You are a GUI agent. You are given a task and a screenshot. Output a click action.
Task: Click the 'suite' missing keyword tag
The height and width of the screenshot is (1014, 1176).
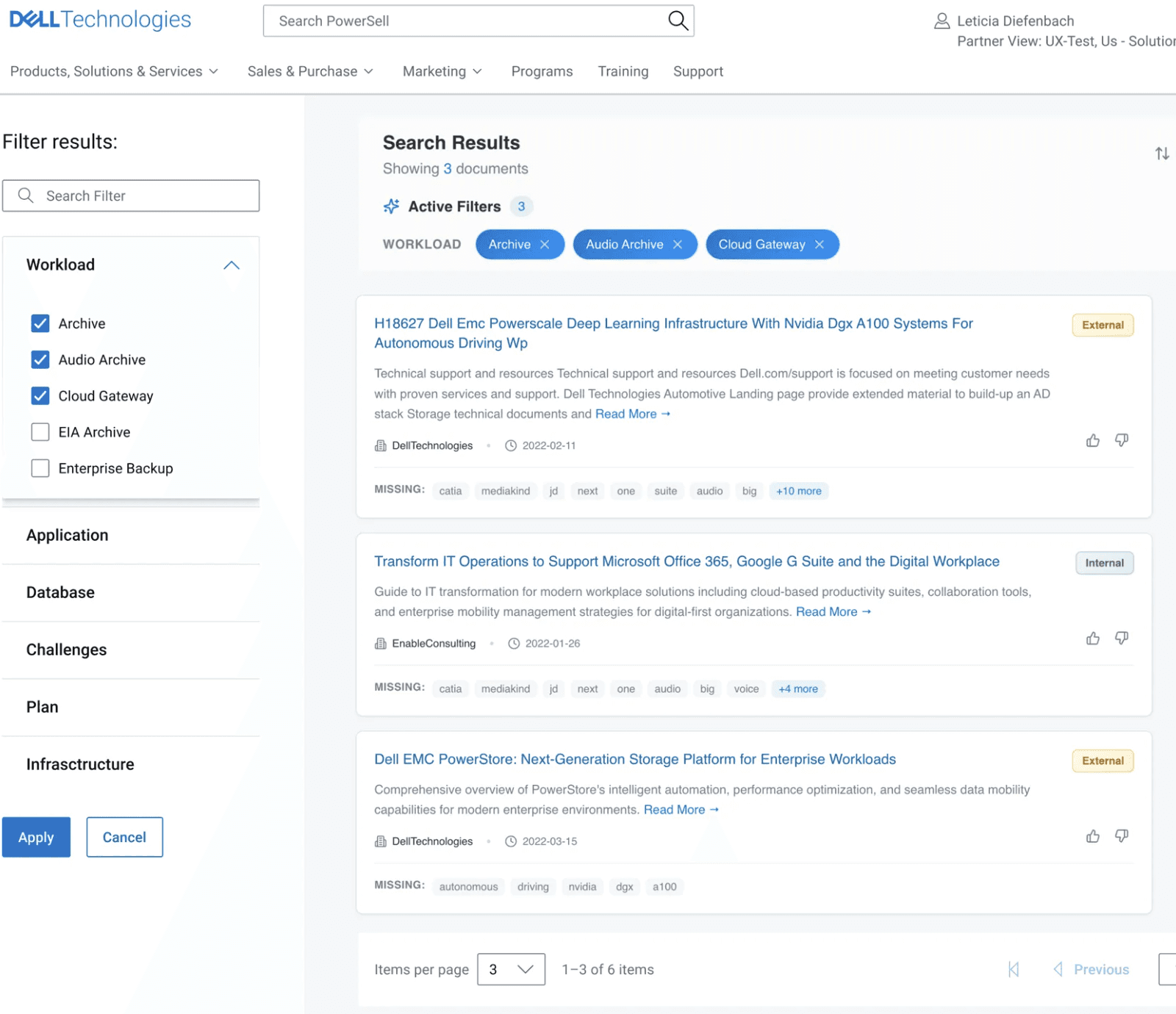(666, 491)
